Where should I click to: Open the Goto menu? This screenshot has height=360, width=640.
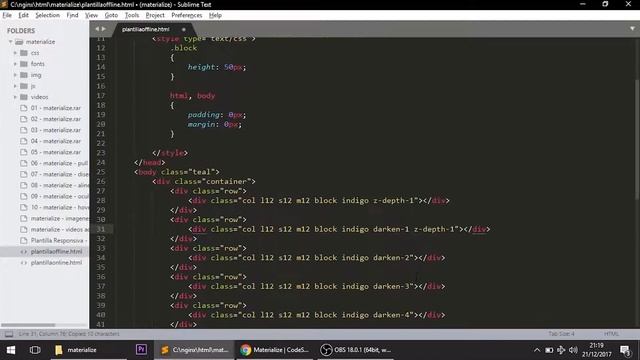(111, 15)
